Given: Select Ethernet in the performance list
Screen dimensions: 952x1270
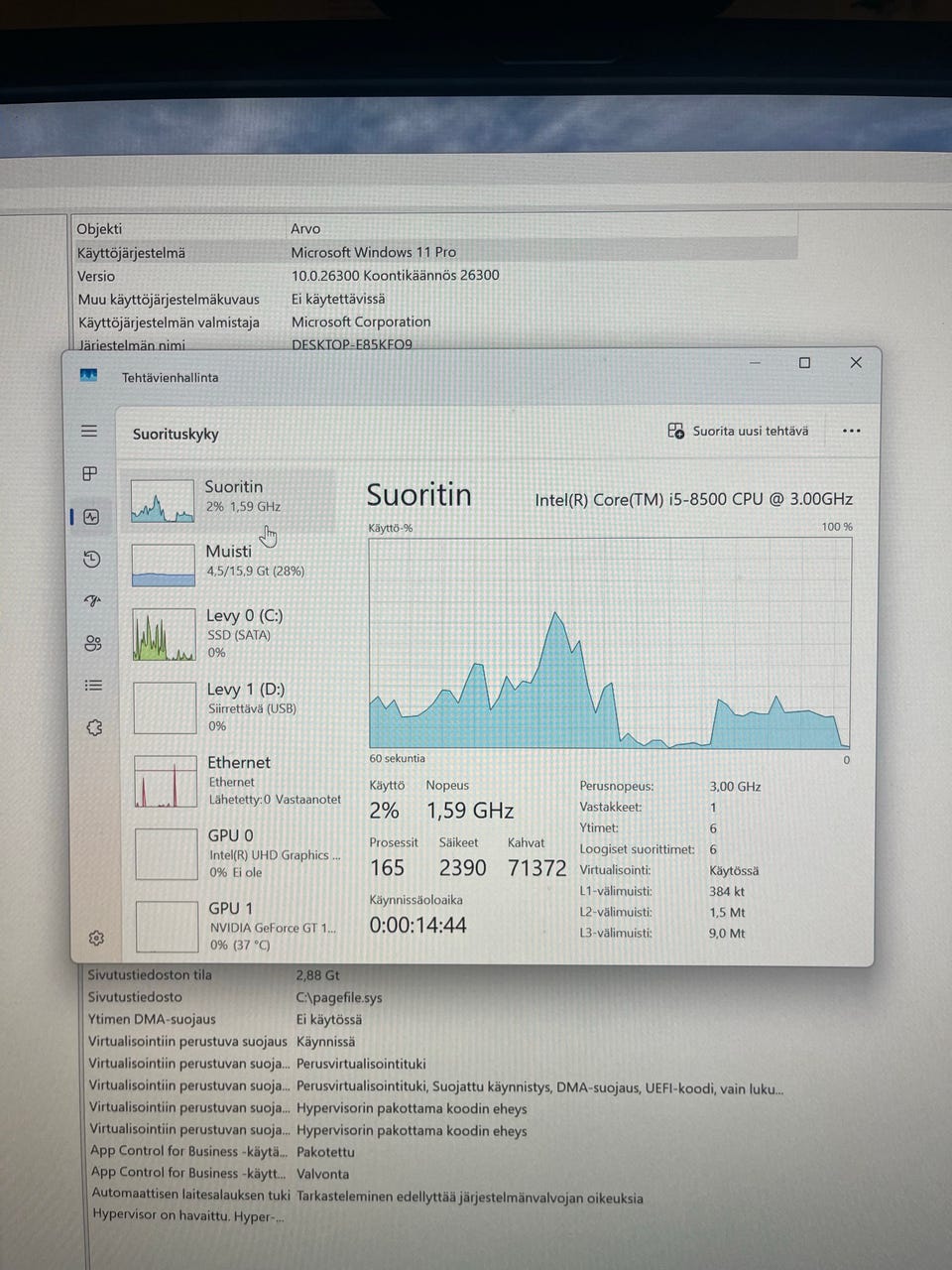Looking at the screenshot, I should pos(237,781).
